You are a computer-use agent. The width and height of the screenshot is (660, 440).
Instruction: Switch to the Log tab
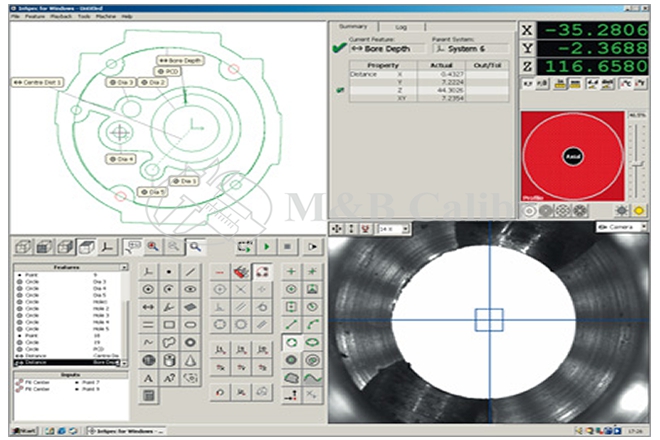tap(401, 26)
